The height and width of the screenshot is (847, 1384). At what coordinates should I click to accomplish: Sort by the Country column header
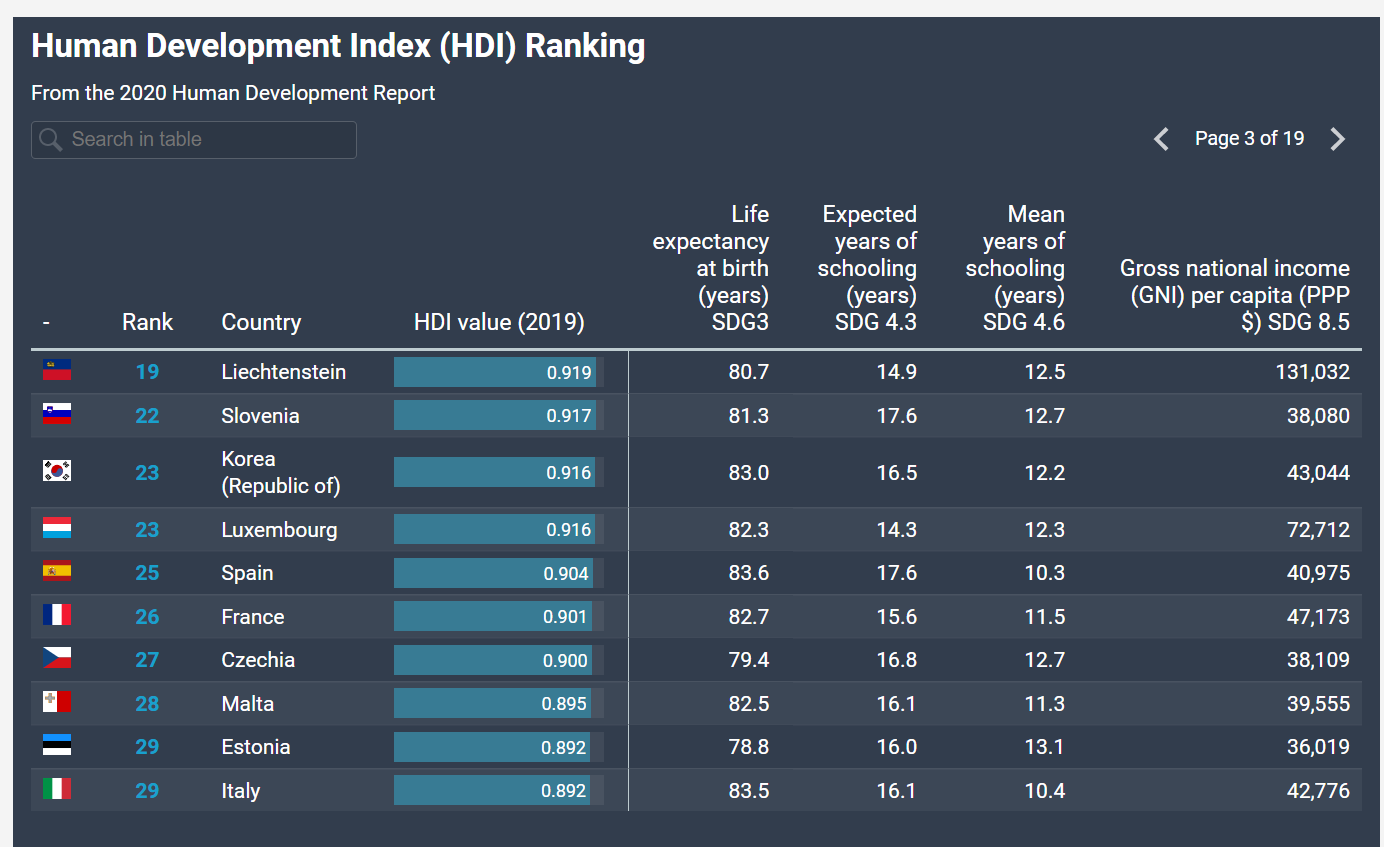coord(261,322)
